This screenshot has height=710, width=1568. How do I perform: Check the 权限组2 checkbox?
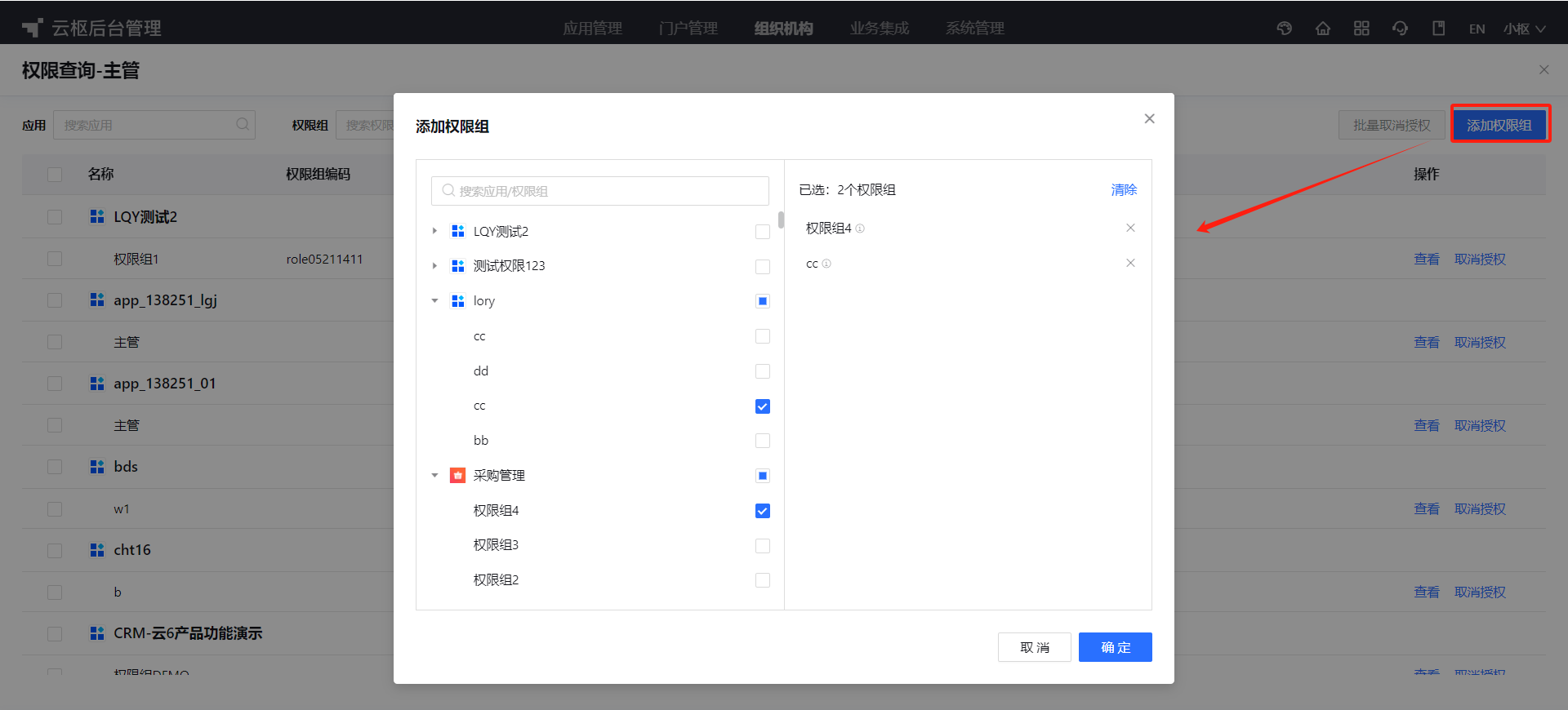(x=763, y=580)
